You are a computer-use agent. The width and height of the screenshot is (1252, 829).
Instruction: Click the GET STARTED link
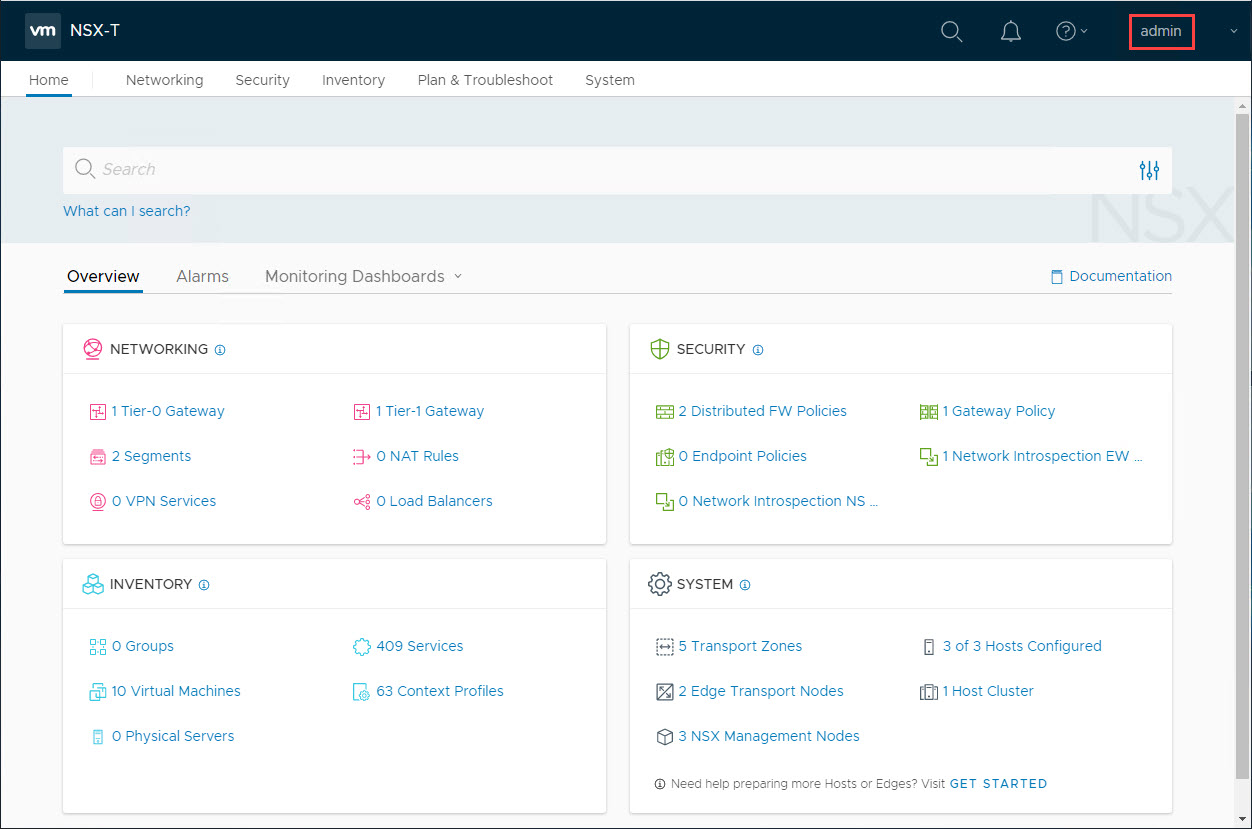click(x=998, y=784)
